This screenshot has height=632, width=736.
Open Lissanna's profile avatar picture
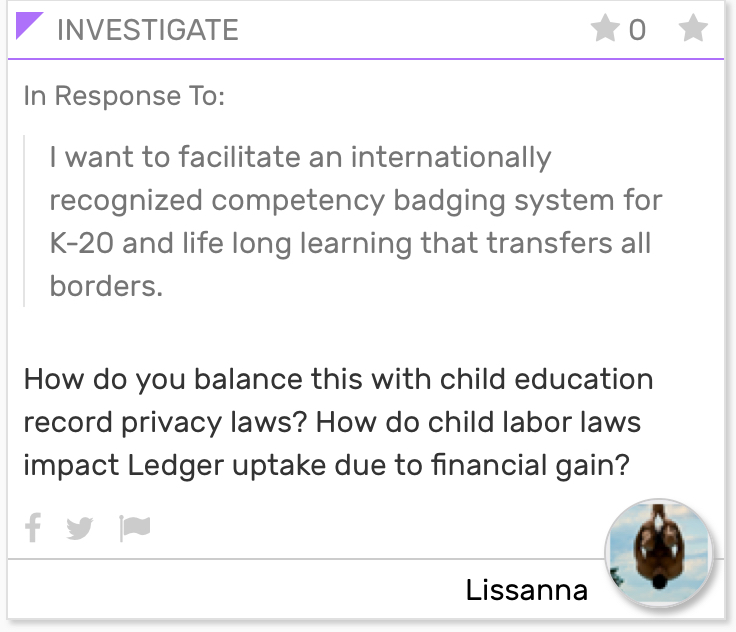coord(659,553)
